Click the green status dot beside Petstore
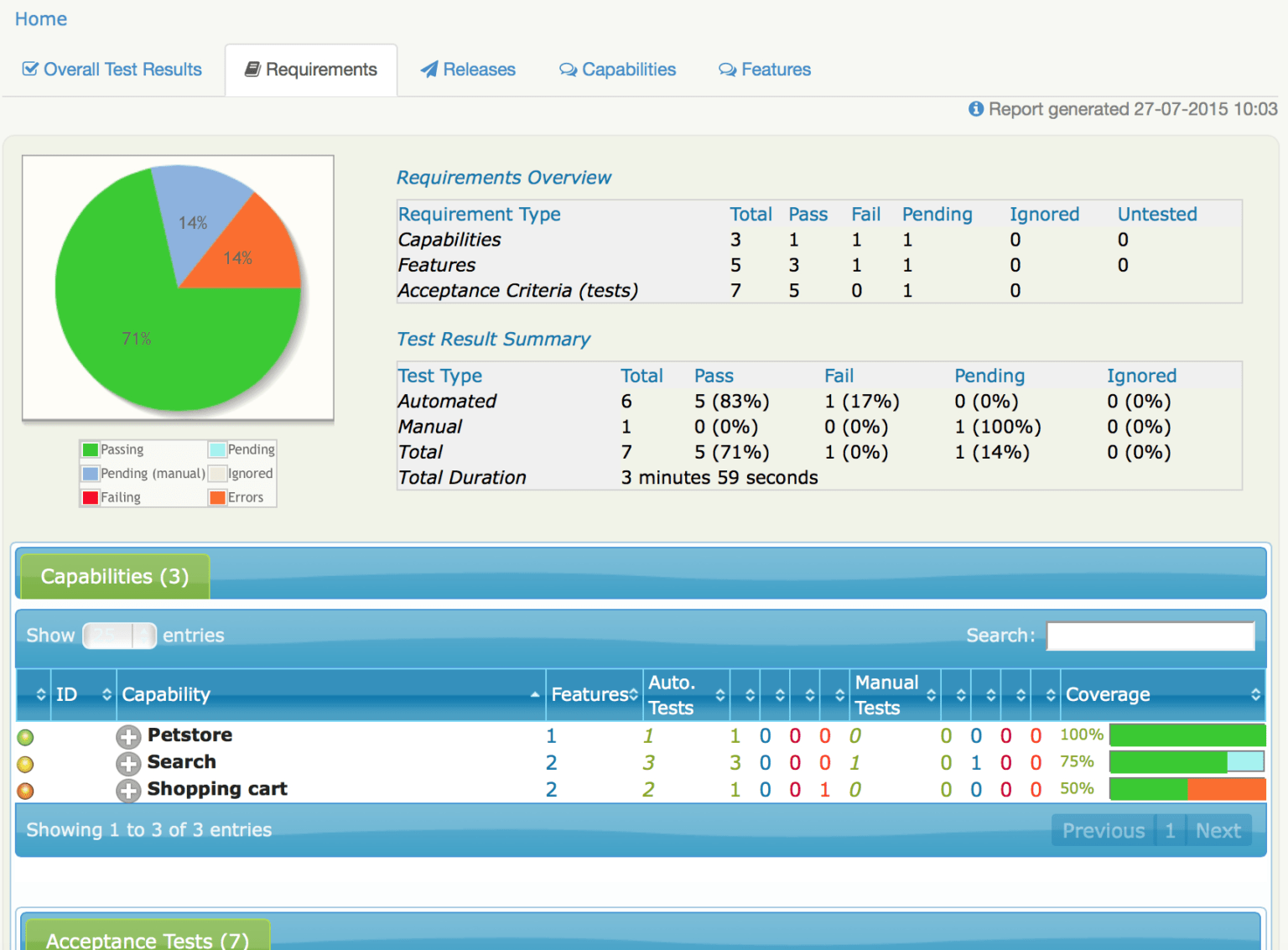 click(x=25, y=737)
